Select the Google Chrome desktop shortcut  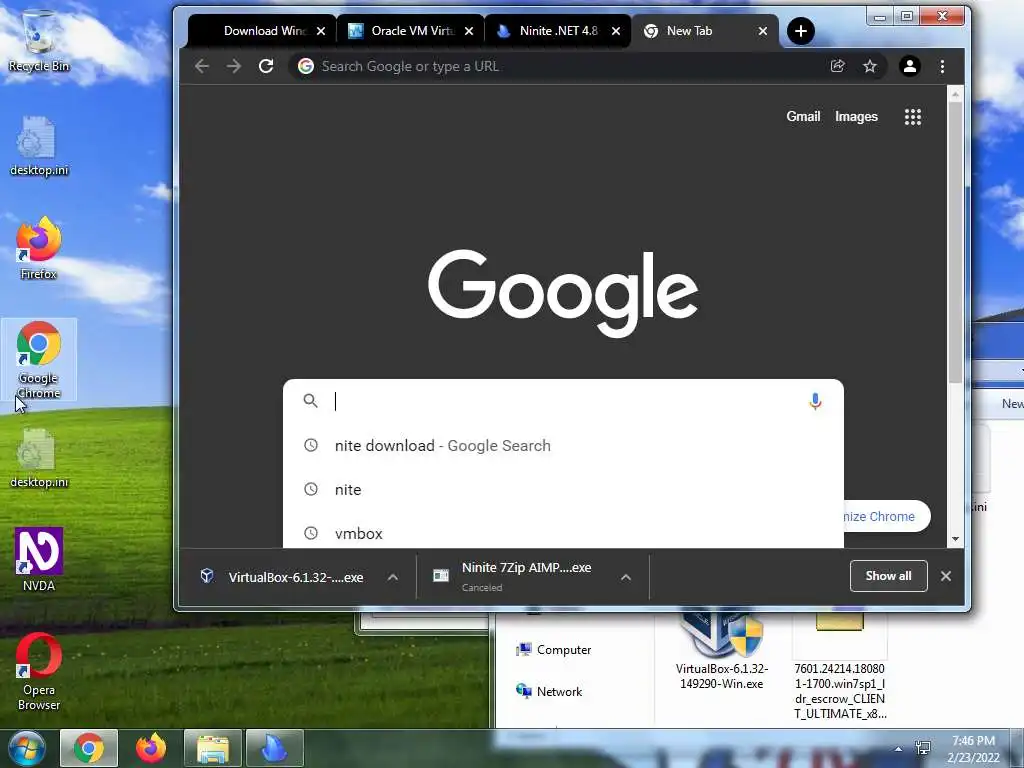coord(39,359)
